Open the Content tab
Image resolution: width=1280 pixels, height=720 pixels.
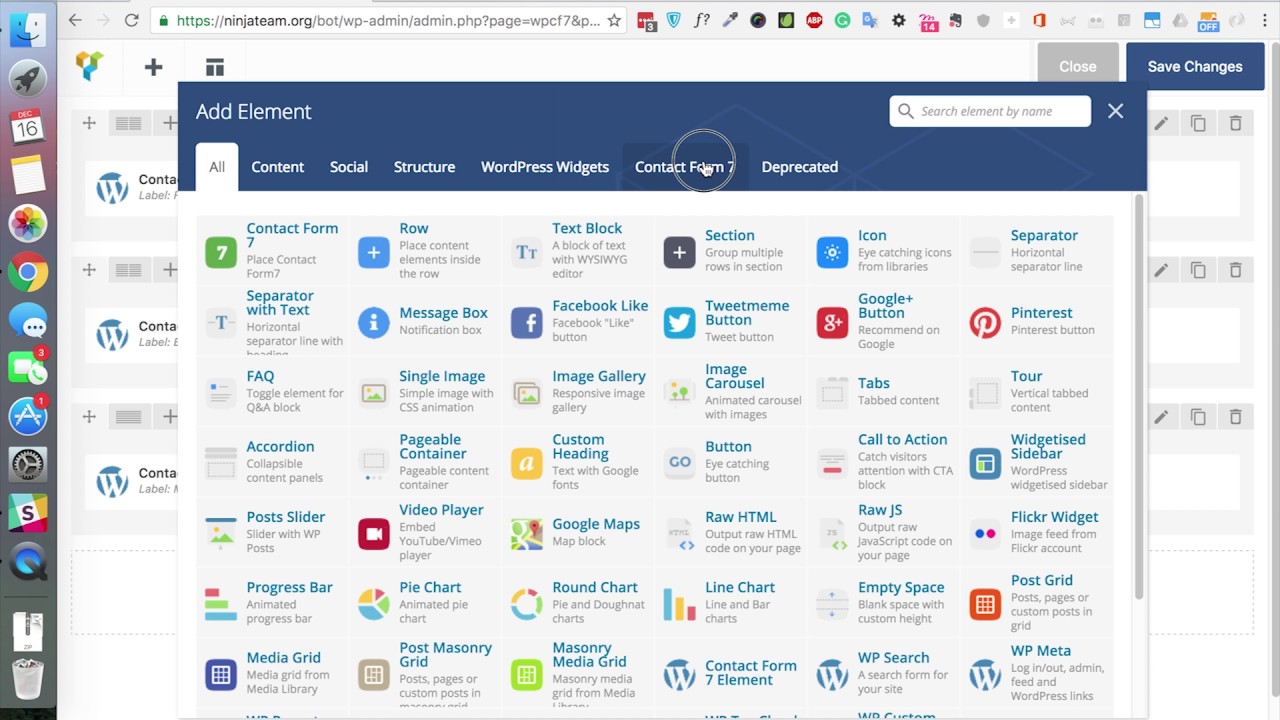(x=277, y=167)
